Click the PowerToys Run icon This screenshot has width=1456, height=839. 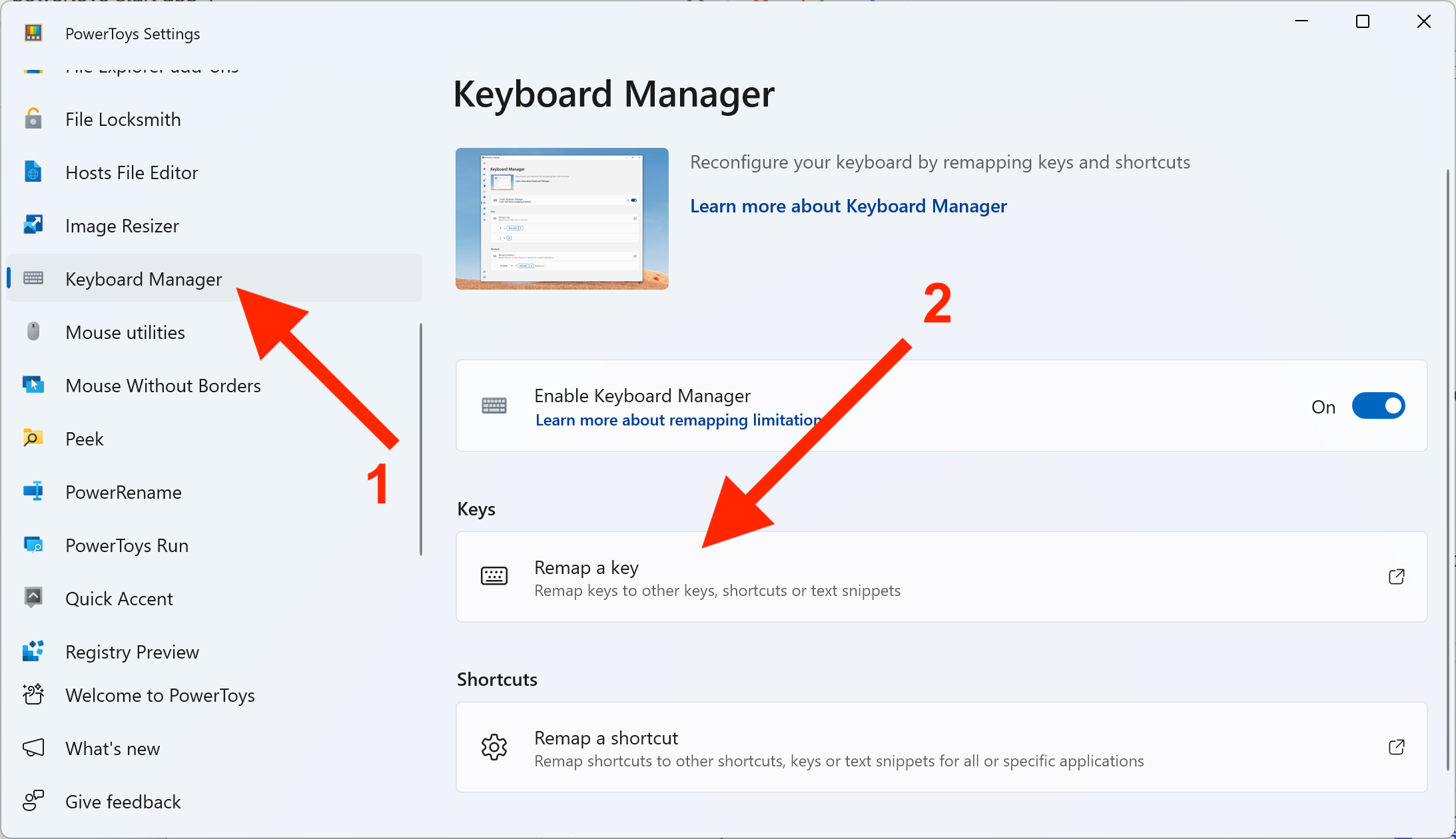(x=33, y=545)
